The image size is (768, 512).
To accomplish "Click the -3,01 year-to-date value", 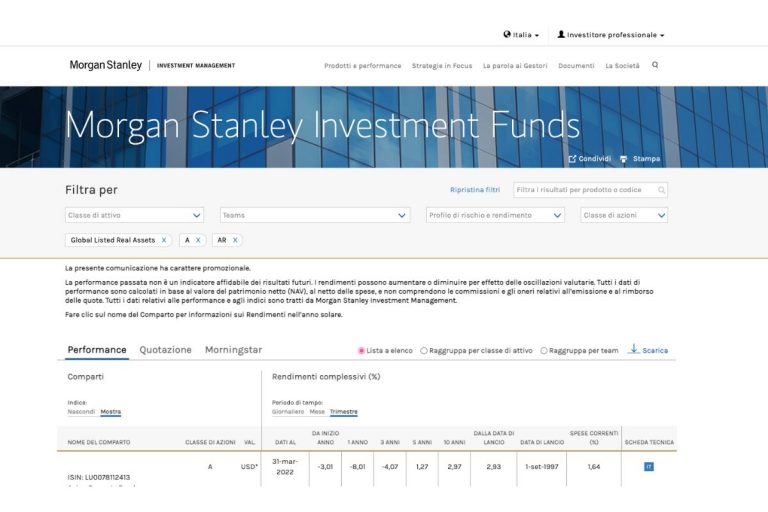I will [325, 466].
